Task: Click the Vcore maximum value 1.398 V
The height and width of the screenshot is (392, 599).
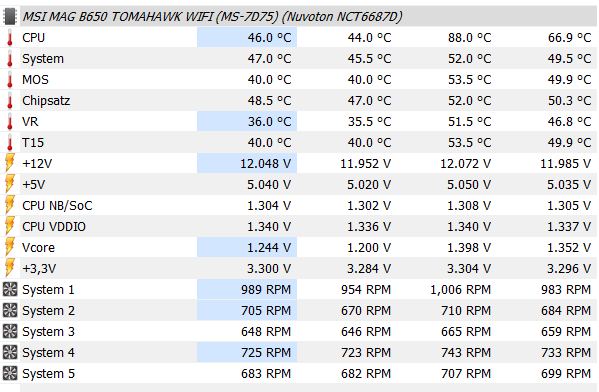Action: click(x=469, y=248)
